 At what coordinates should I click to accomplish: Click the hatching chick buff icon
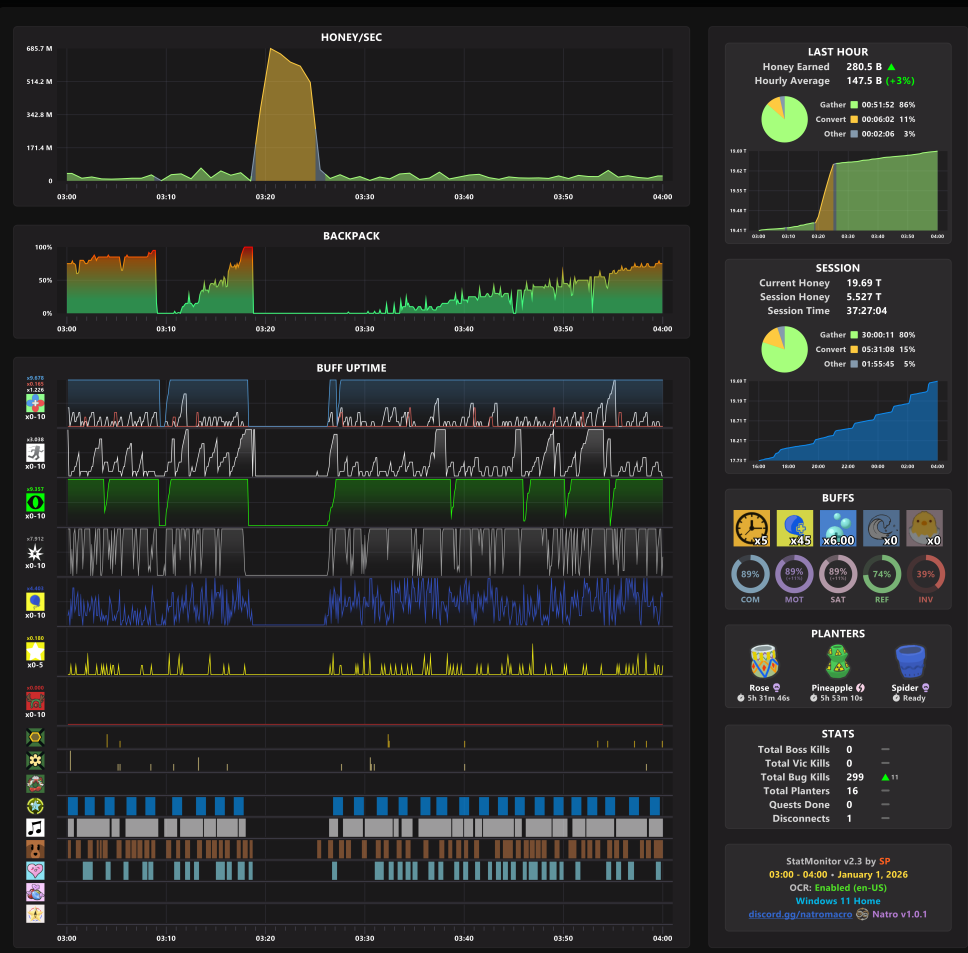pos(924,528)
